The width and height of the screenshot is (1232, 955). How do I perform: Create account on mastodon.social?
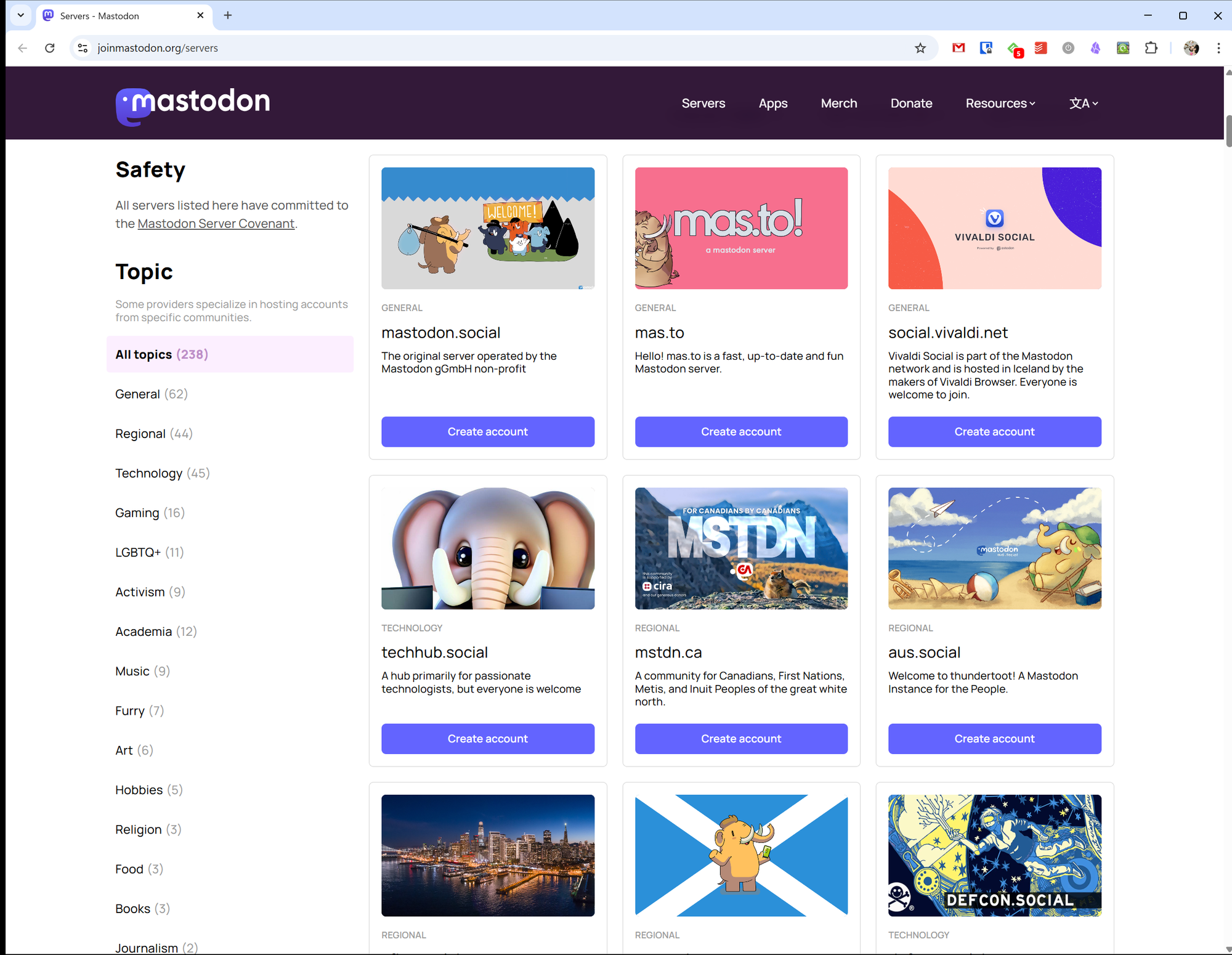pos(487,432)
